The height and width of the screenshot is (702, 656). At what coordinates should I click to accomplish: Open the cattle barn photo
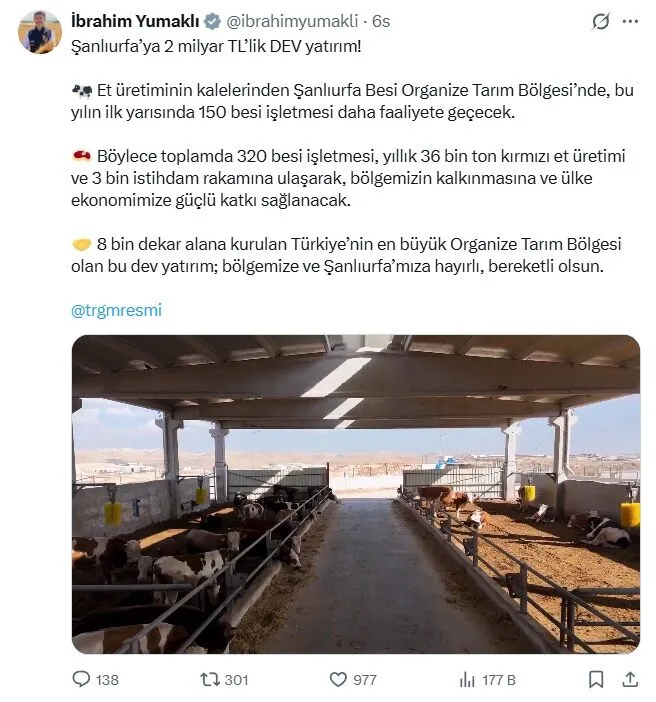point(355,494)
